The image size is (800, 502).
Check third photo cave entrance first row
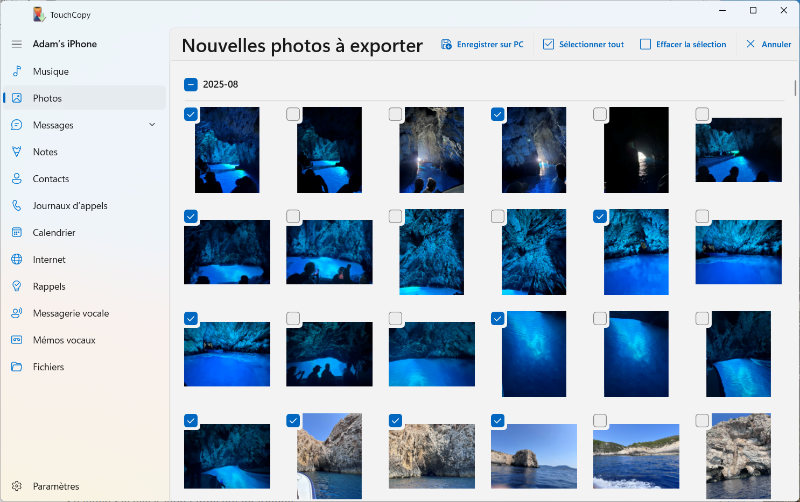tap(395, 114)
